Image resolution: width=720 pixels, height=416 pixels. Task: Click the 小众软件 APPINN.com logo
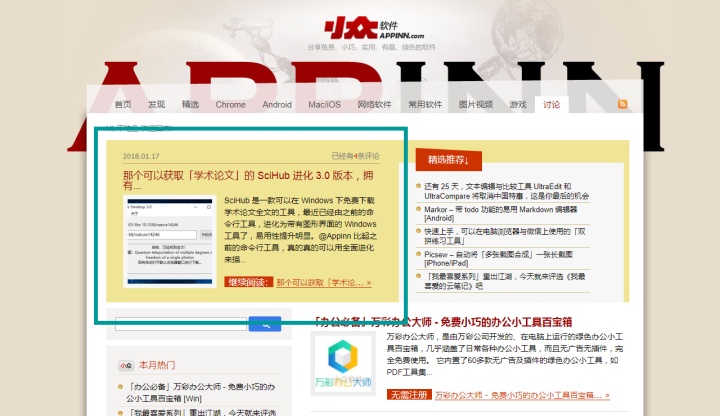374,28
